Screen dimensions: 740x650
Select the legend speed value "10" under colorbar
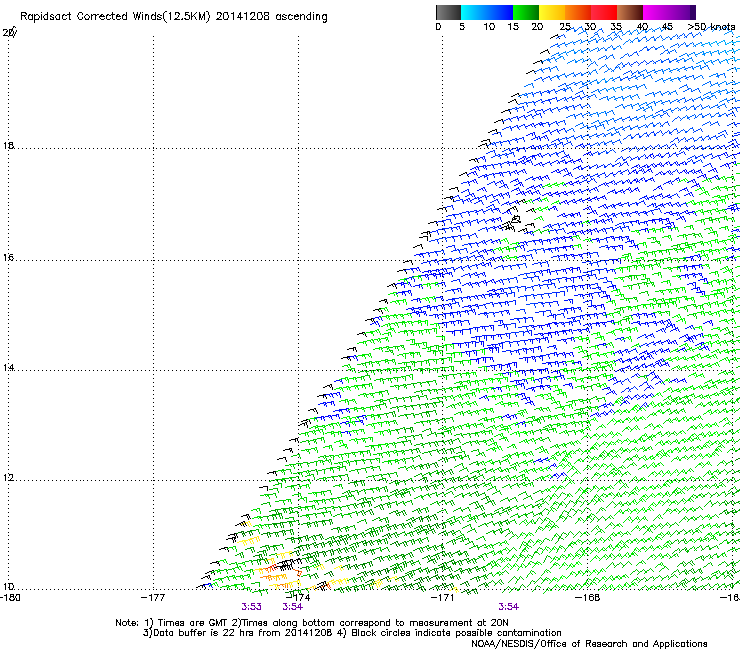[x=489, y=27]
